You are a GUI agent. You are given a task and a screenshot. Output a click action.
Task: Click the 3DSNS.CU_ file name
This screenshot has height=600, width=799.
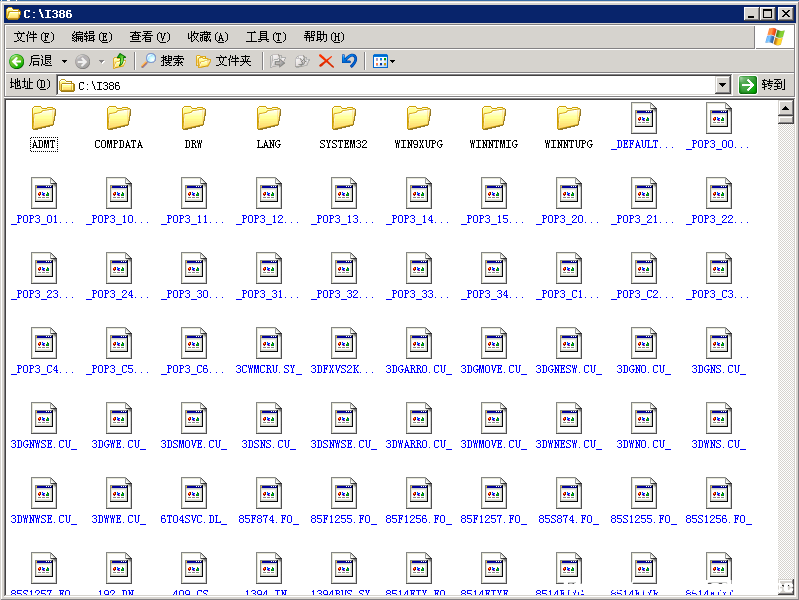pos(269,444)
